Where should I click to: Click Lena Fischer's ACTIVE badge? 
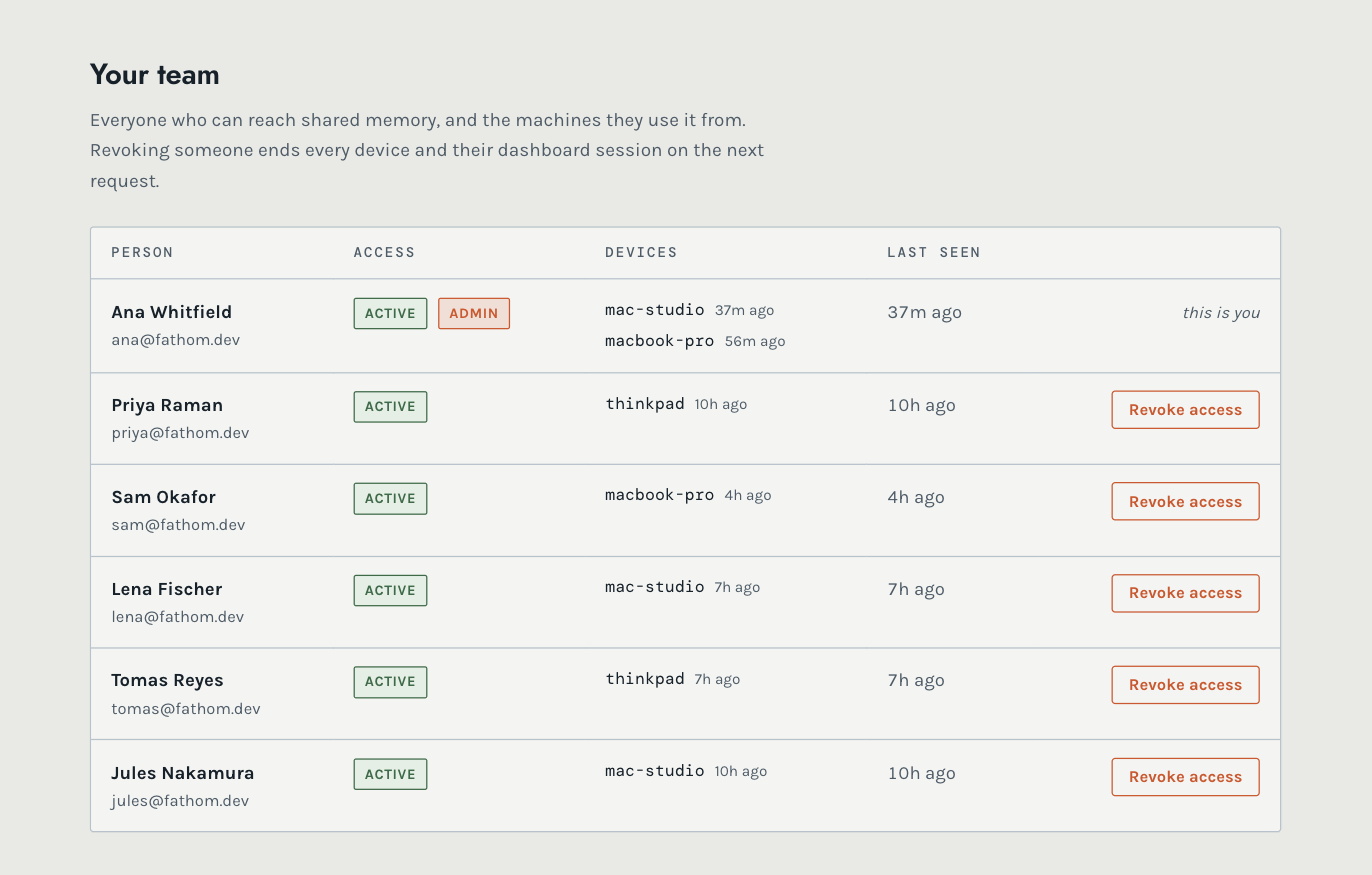(390, 590)
